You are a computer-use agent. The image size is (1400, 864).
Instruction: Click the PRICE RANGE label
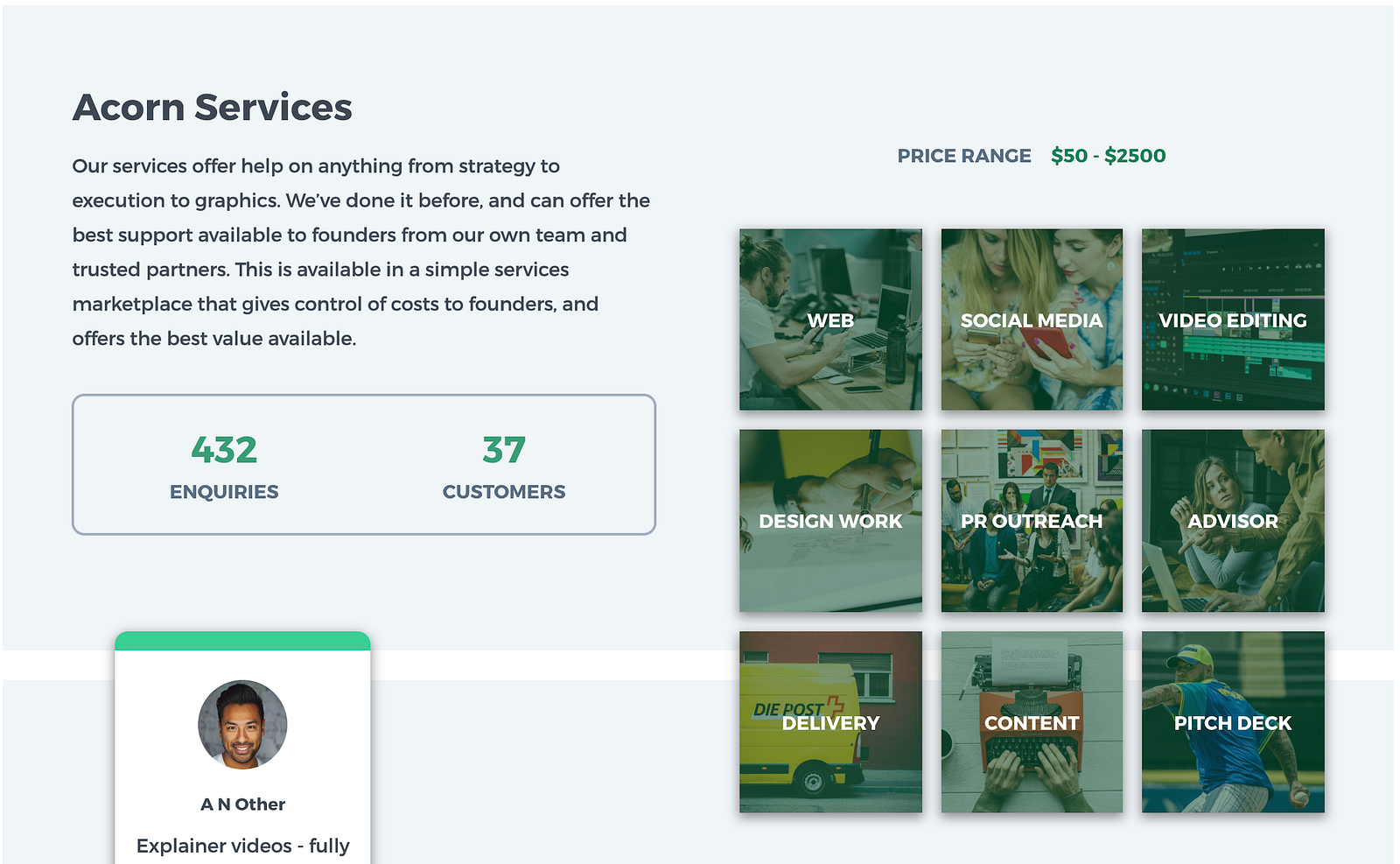(x=963, y=156)
